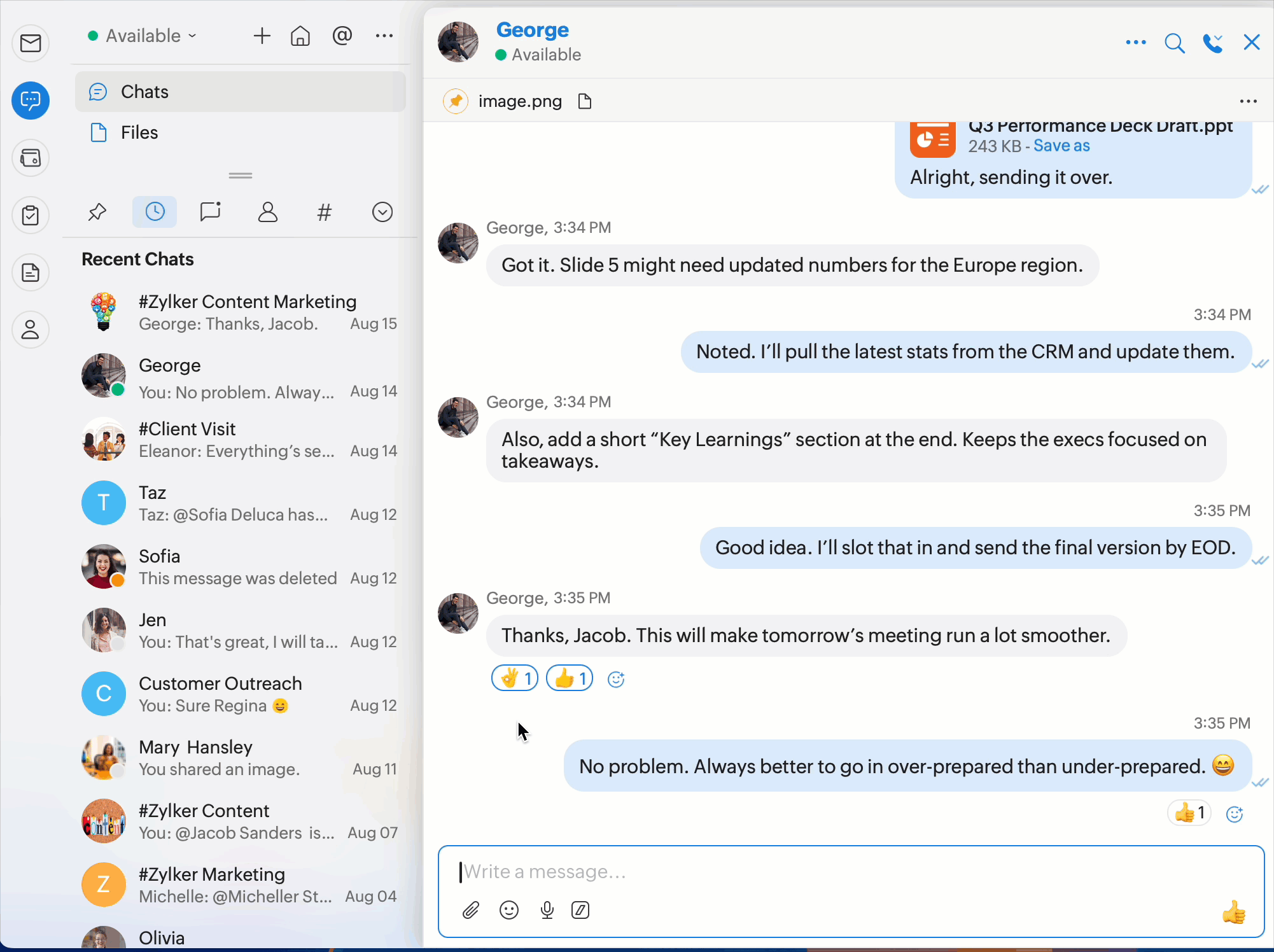Start a call with George
This screenshot has width=1274, height=952.
[1212, 43]
